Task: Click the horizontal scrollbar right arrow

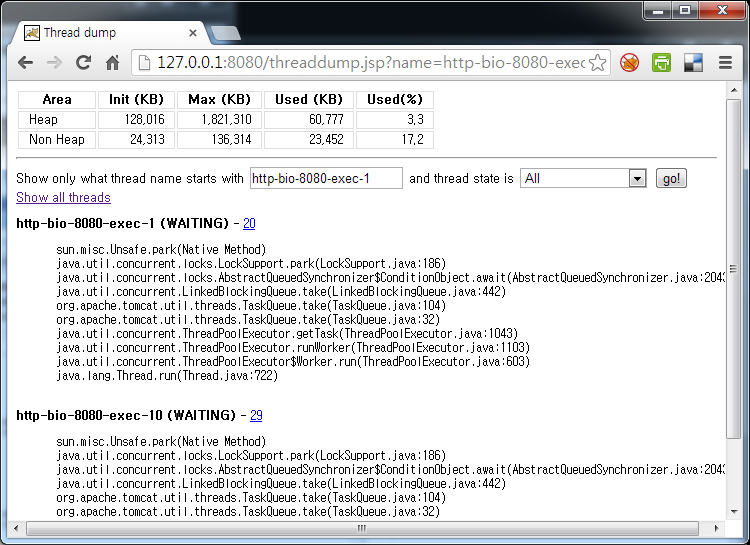Action: 717,527
